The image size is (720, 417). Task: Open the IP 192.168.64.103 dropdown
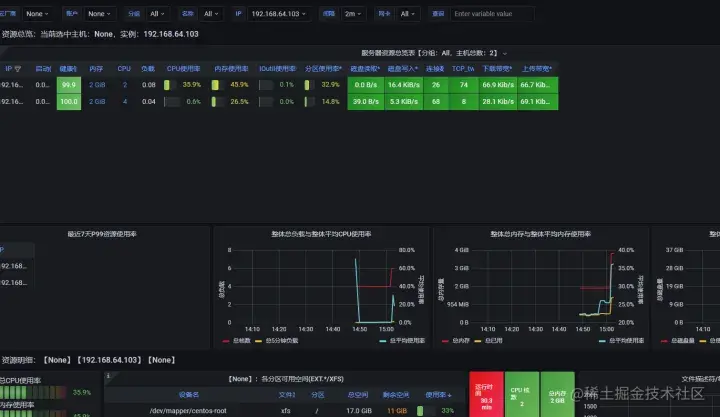278,14
